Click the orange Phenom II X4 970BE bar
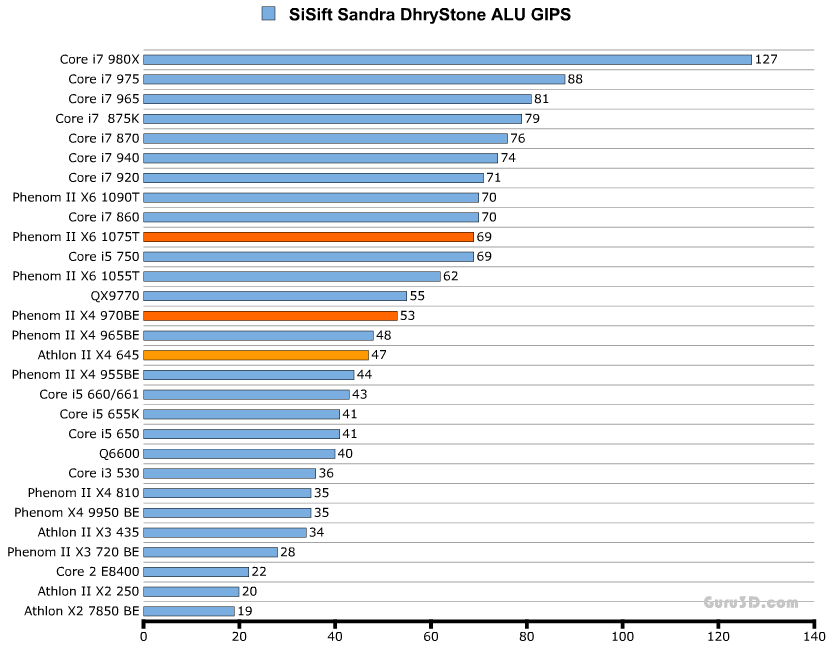 270,316
